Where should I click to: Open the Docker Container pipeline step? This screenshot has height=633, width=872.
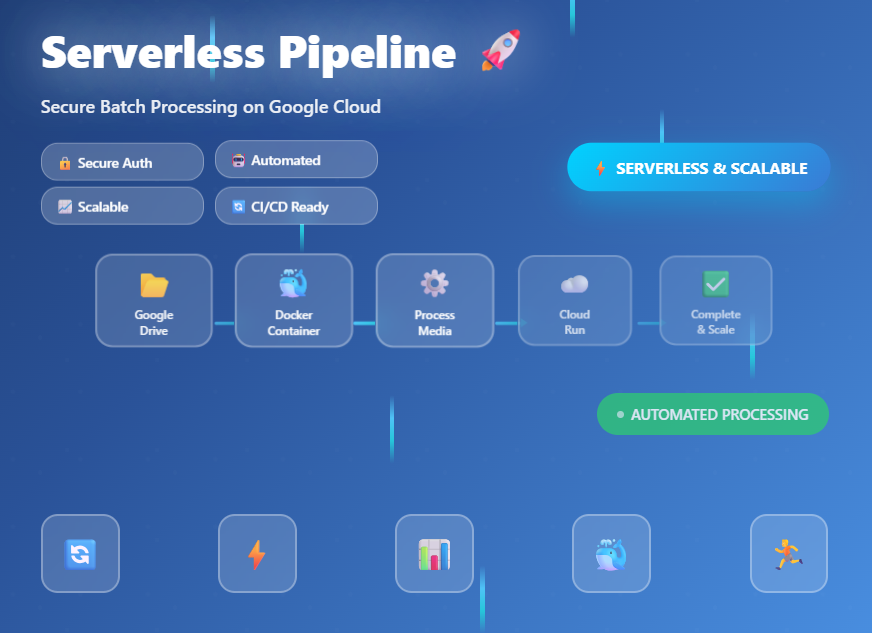pos(294,300)
